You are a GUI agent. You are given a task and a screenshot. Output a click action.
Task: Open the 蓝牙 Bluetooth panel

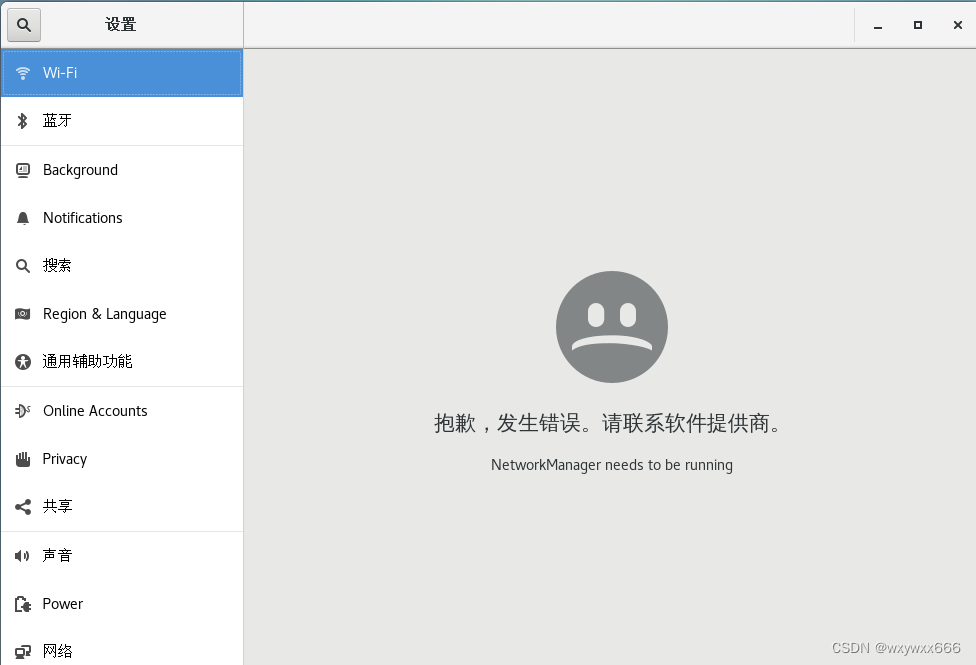(x=122, y=121)
